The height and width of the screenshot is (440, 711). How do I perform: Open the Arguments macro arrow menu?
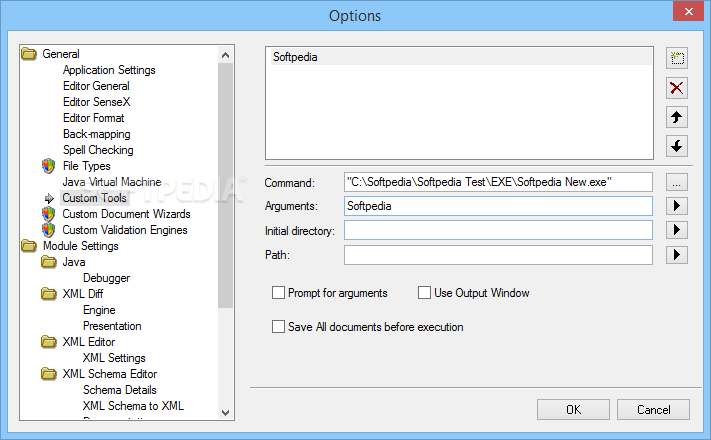coord(677,206)
